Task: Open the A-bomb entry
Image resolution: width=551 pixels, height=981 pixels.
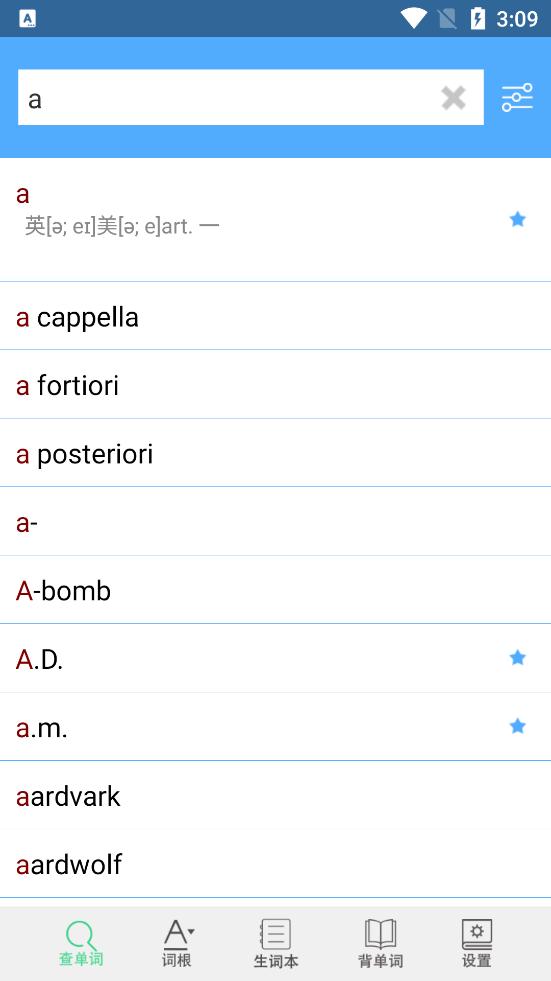Action: point(275,589)
